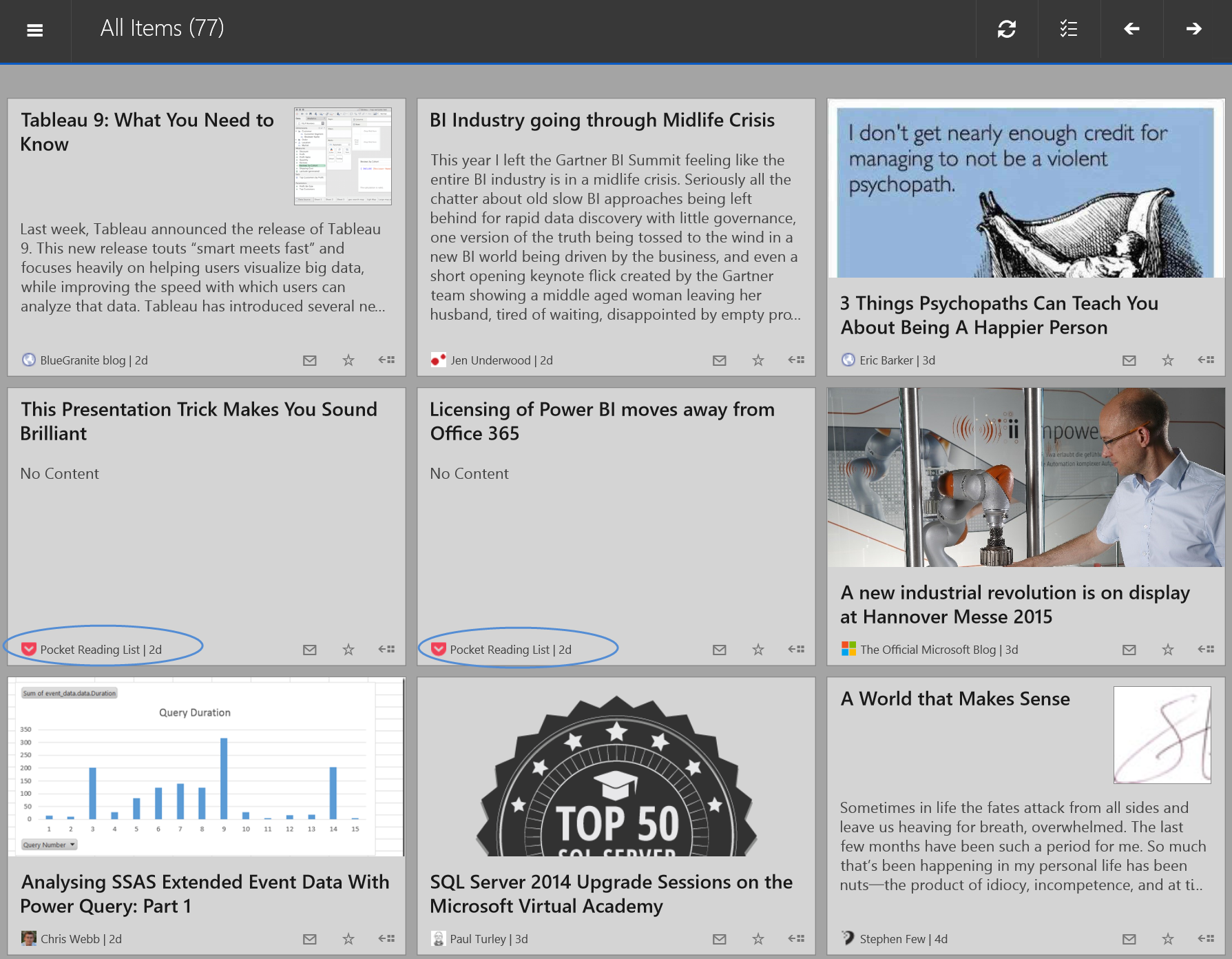Viewport: 1232px width, 959px height.
Task: Star the Stephen Few article
Action: coord(1168,939)
